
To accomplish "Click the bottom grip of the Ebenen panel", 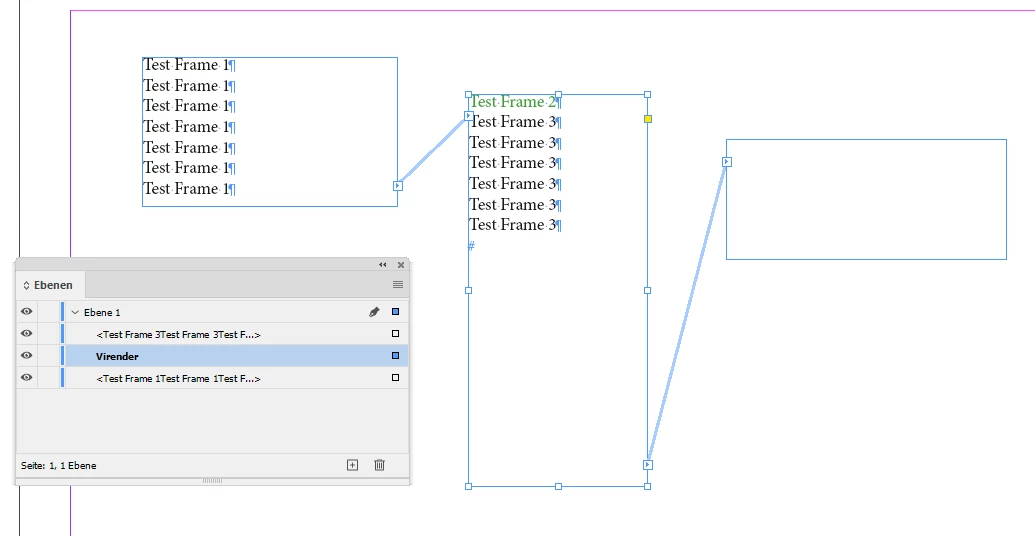I will 212,481.
